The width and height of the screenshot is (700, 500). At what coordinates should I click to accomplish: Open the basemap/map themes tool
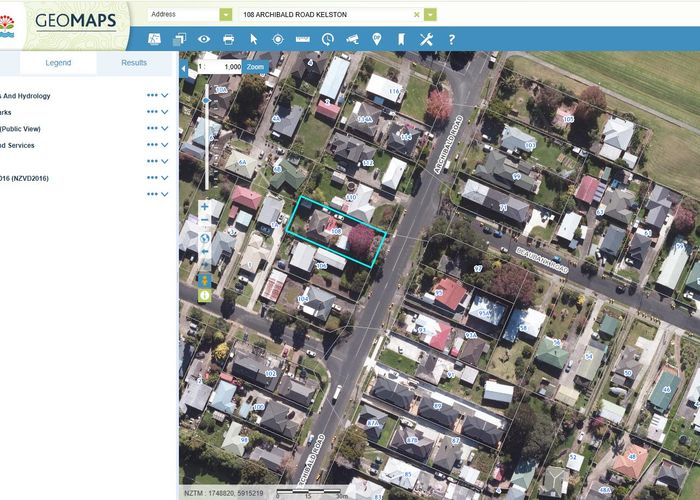tap(154, 39)
